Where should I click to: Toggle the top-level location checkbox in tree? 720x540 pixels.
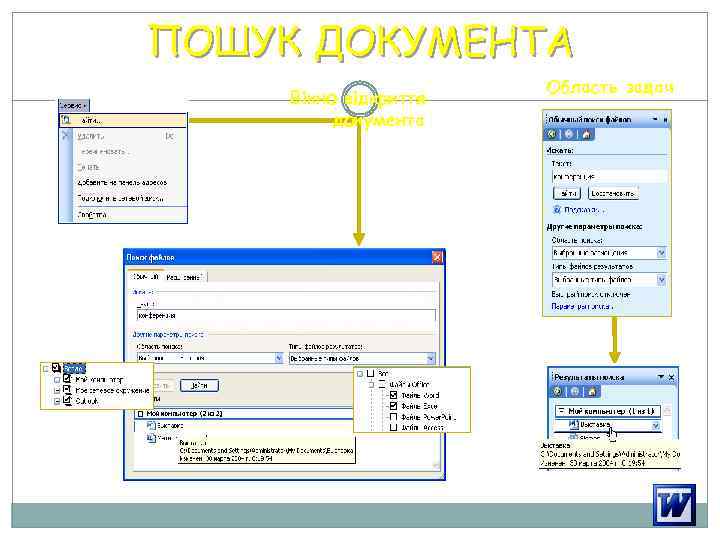click(56, 368)
